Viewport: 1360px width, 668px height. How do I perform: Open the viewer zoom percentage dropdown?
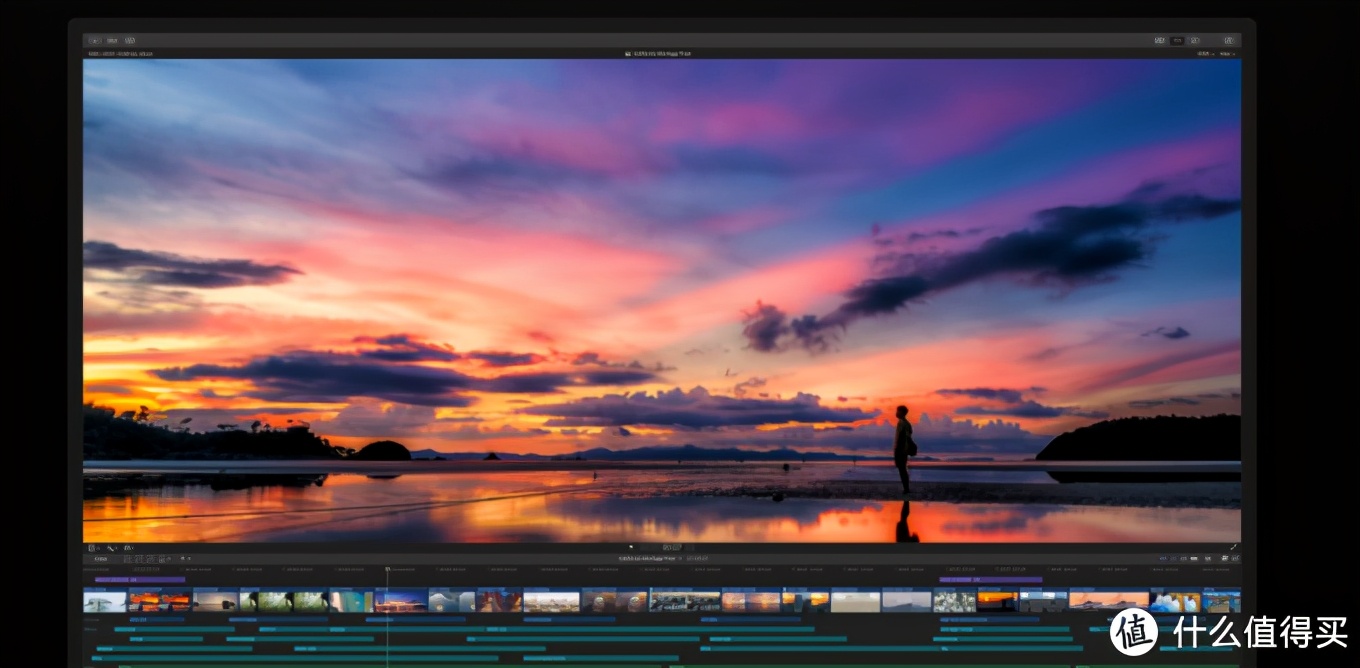point(1203,53)
